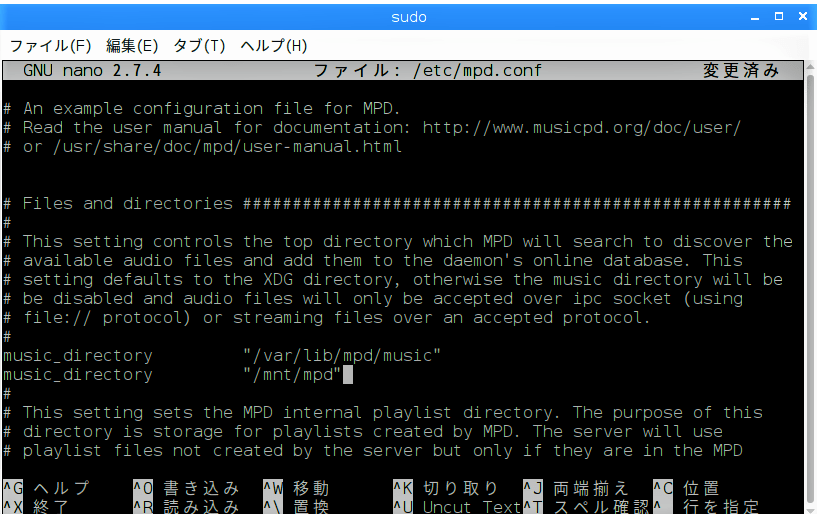The width and height of the screenshot is (817, 518).
Task: Maximize the sudo terminal window
Action: pyautogui.click(x=779, y=17)
